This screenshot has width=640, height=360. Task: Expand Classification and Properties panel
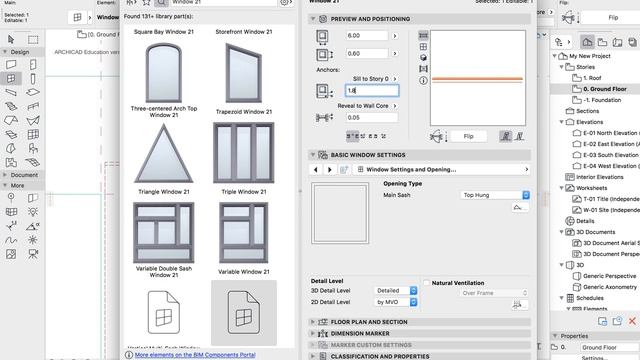pyautogui.click(x=313, y=356)
